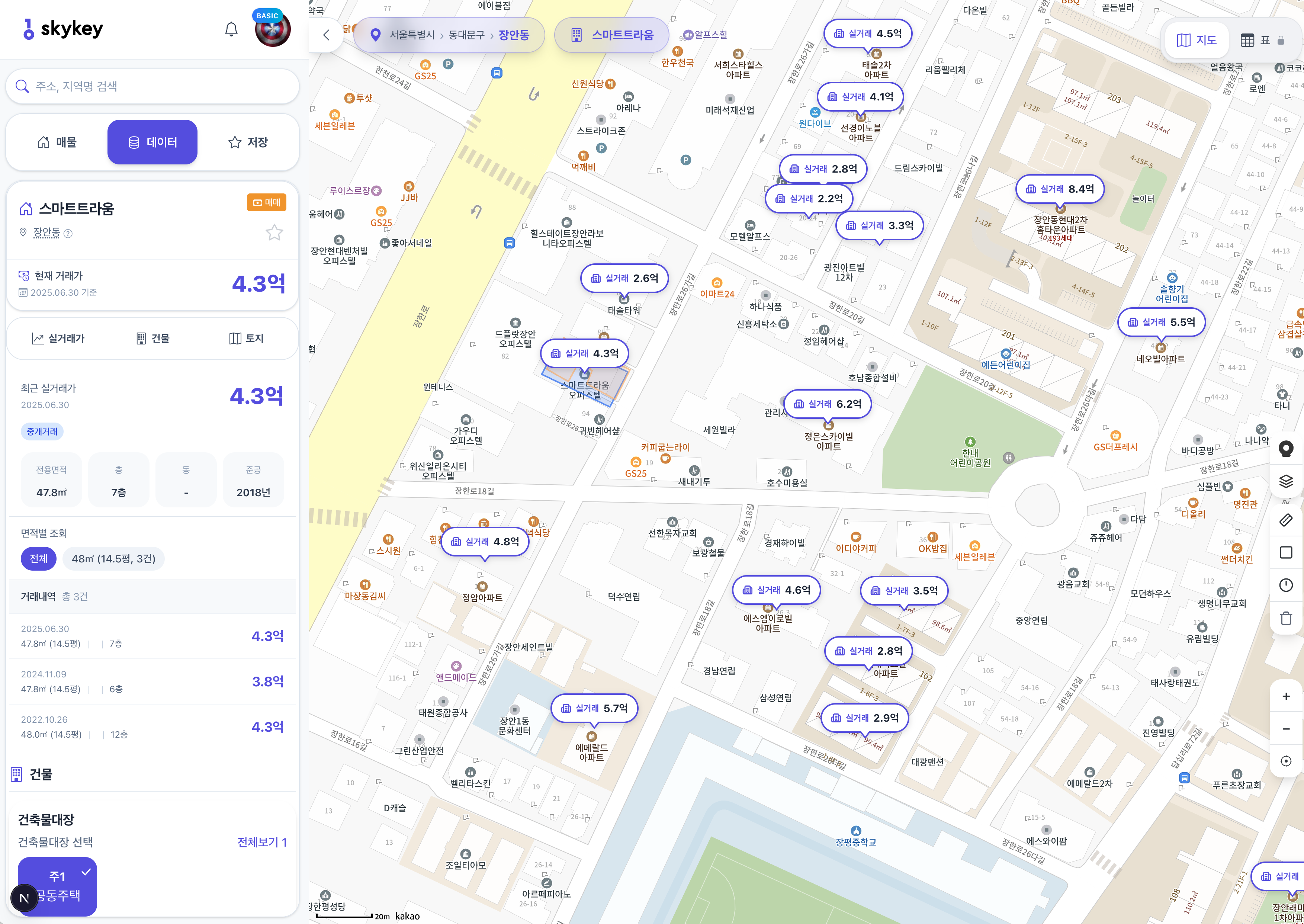The image size is (1304, 924).
Task: Click the 실거래 2.2억 marker
Action: (x=809, y=199)
